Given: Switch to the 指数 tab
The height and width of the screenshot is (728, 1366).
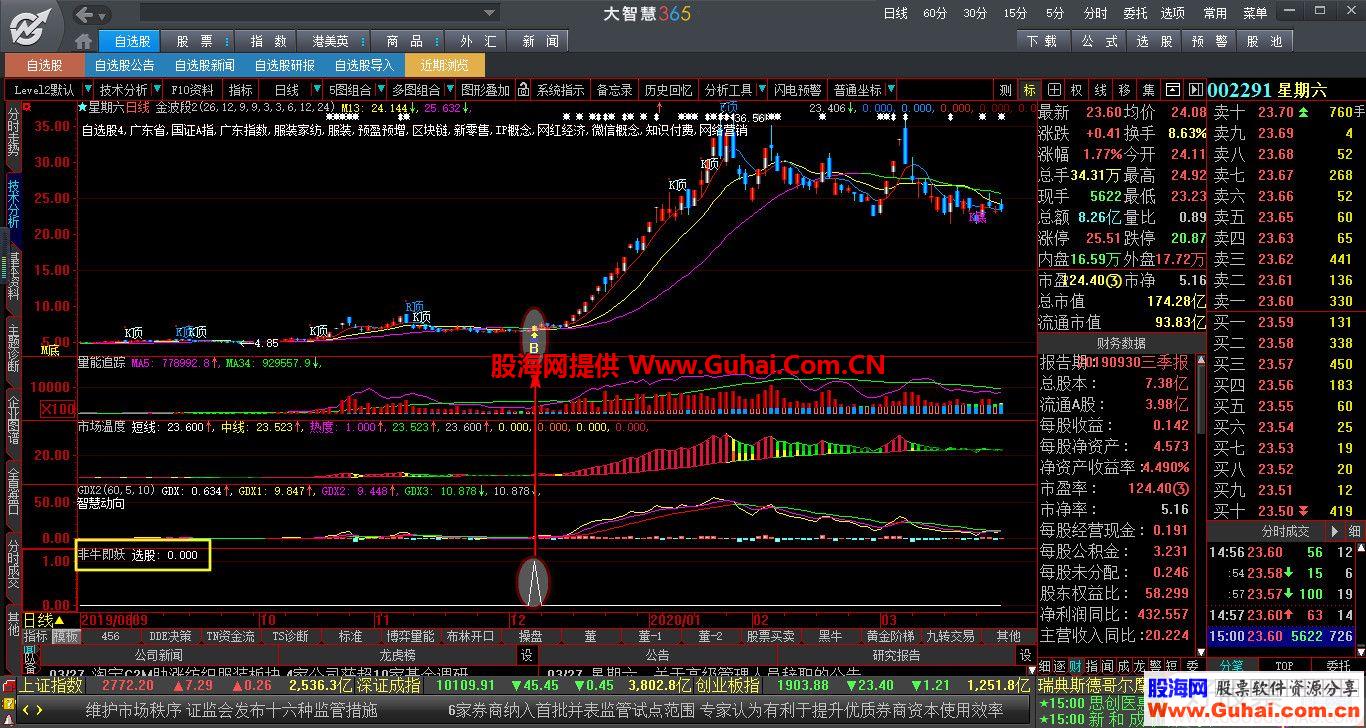Looking at the screenshot, I should (x=268, y=41).
